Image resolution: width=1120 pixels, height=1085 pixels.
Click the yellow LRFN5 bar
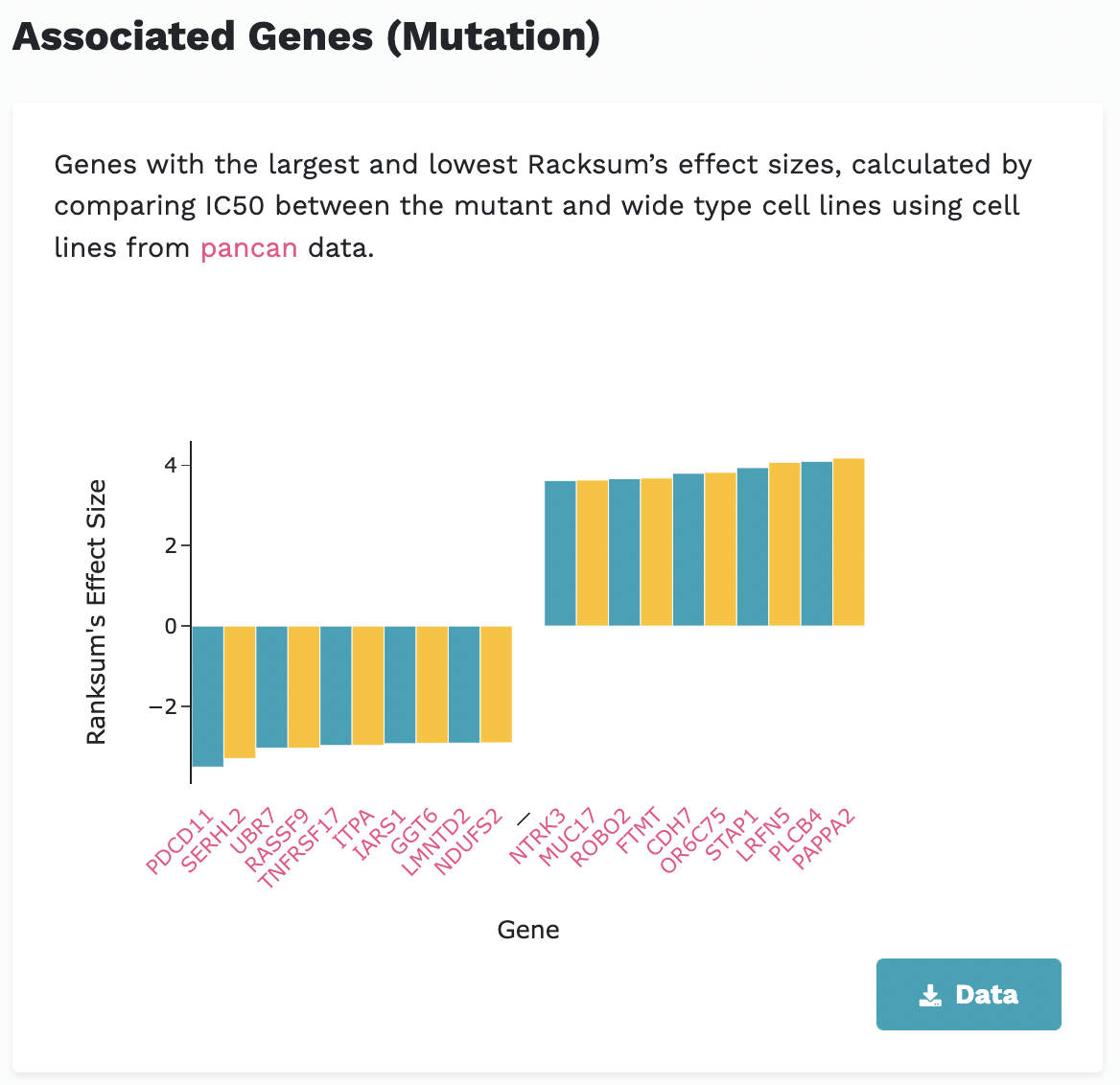(784, 543)
